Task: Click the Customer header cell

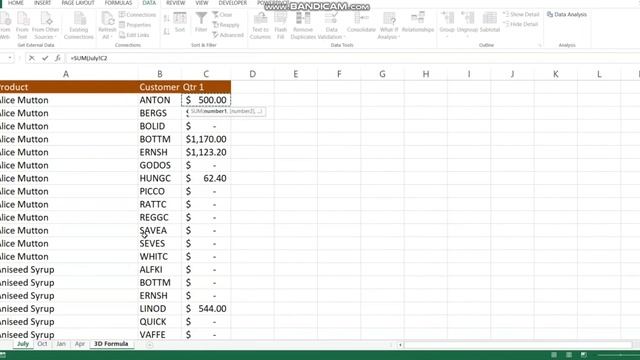Action: (x=160, y=87)
